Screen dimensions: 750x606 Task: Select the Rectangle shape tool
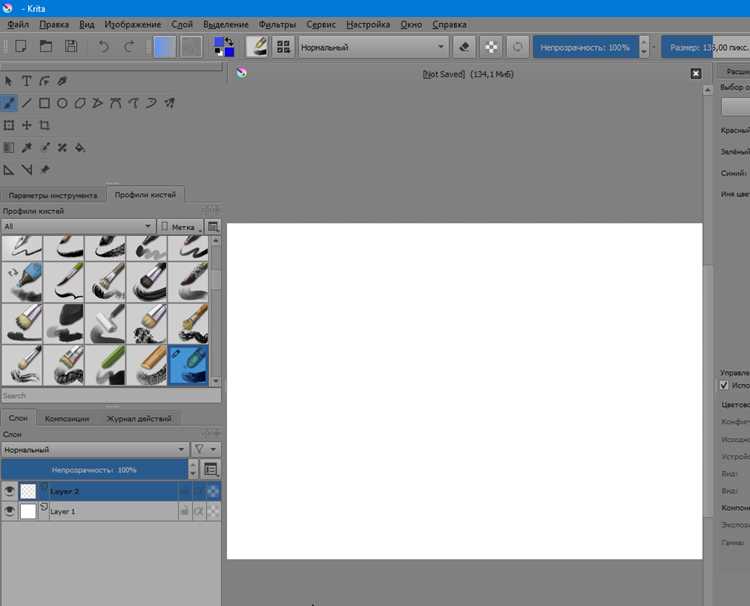[x=44, y=103]
